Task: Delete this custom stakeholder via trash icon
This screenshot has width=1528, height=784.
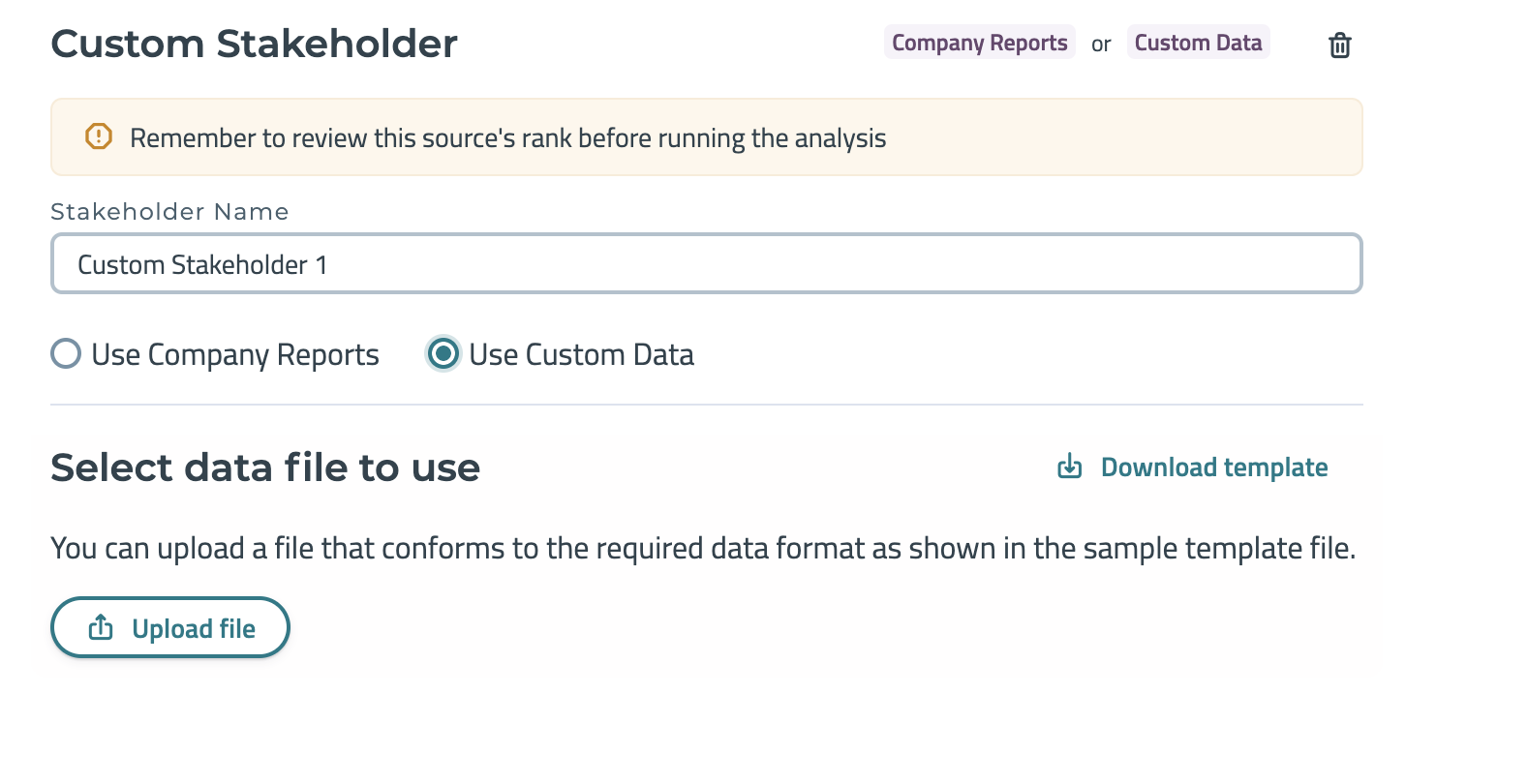Action: (x=1339, y=45)
